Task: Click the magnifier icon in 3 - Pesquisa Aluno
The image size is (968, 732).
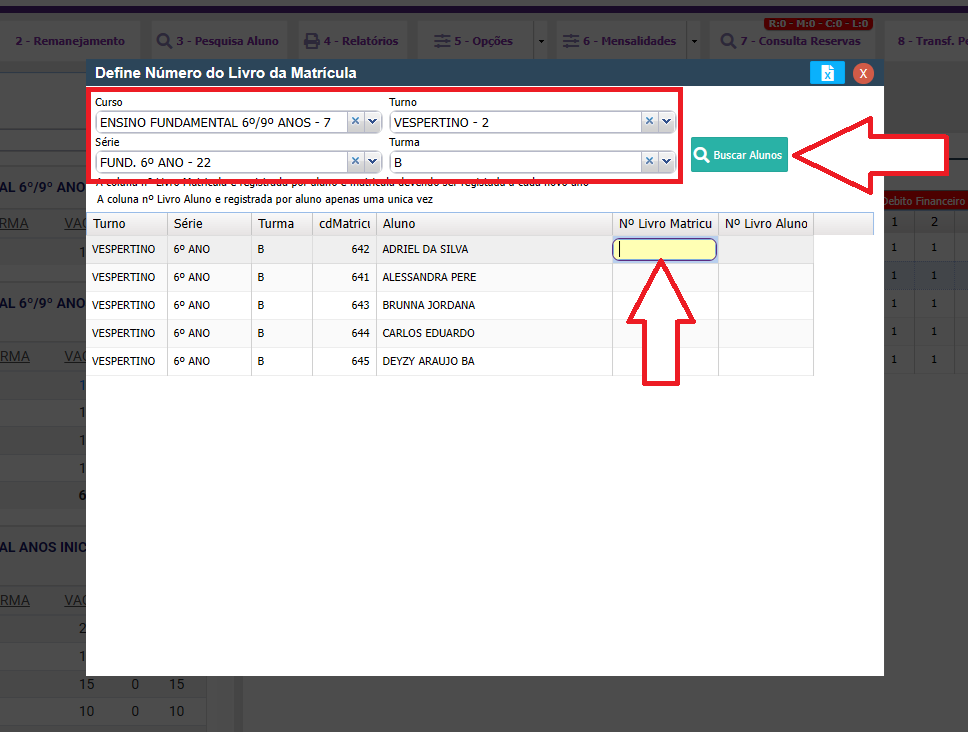Action: coord(164,41)
